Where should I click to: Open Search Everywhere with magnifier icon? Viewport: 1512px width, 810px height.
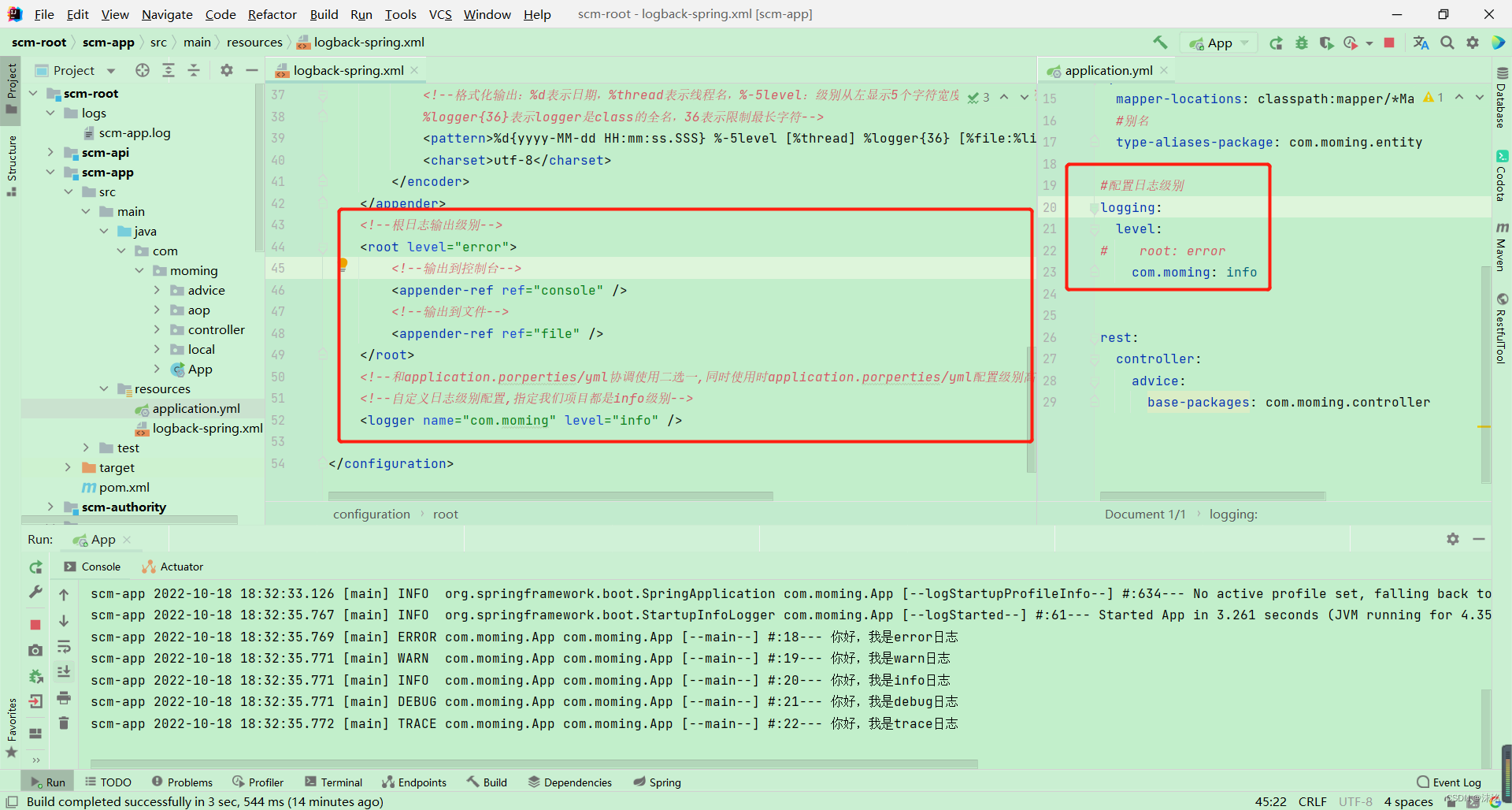[x=1447, y=43]
